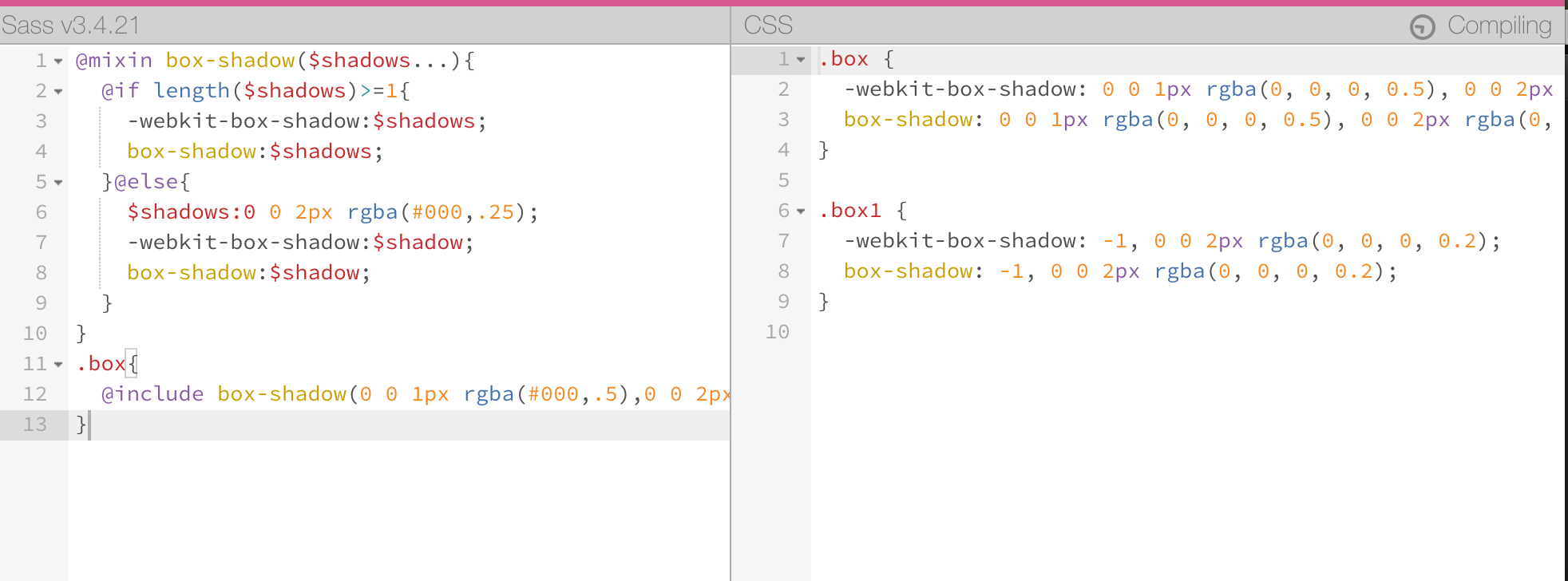Collapse .box rule fold arrow in CSS line 1
This screenshot has width=1568, height=581.
801,60
